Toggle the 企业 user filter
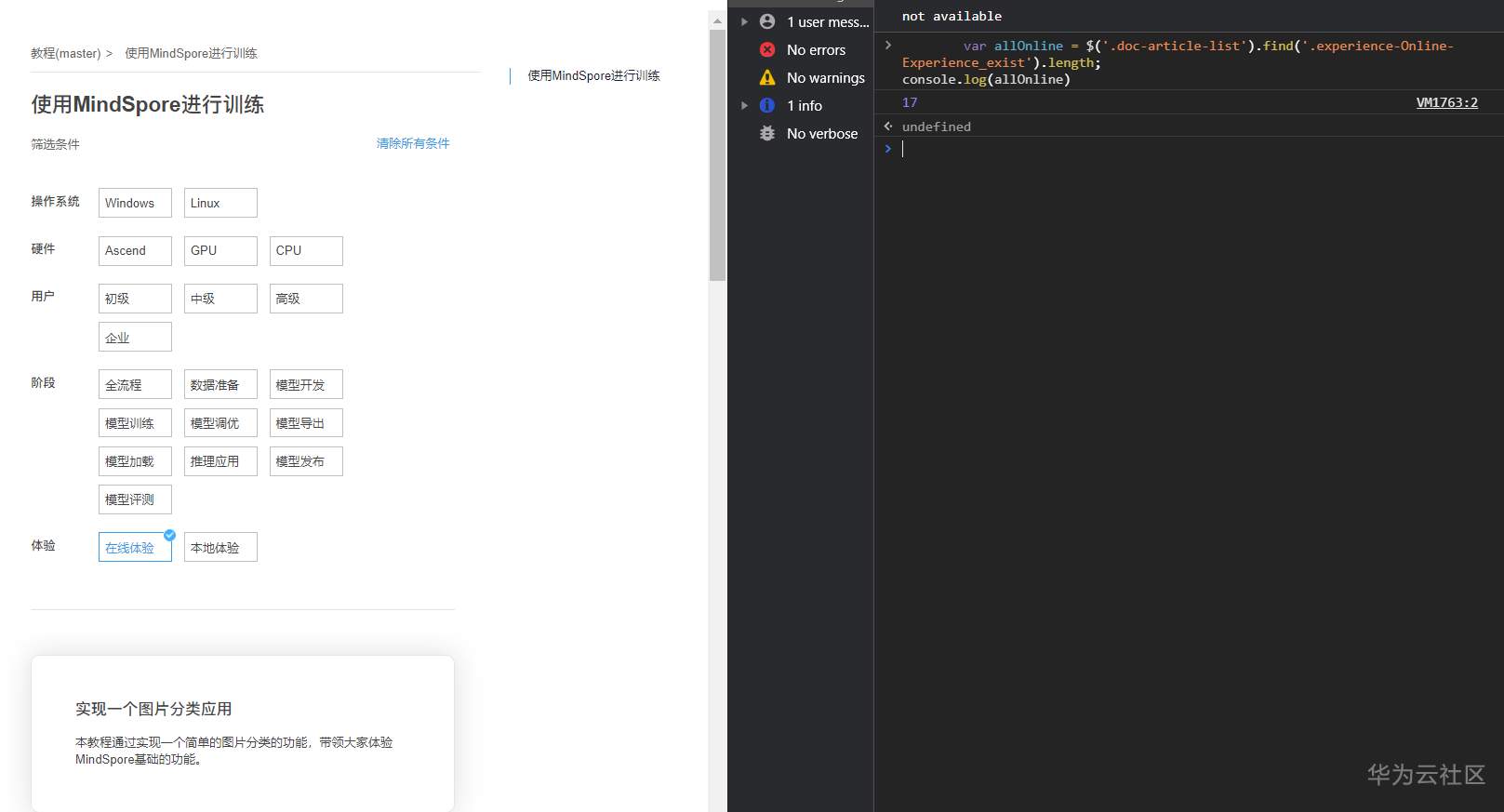Image resolution: width=1504 pixels, height=812 pixels. click(x=135, y=337)
